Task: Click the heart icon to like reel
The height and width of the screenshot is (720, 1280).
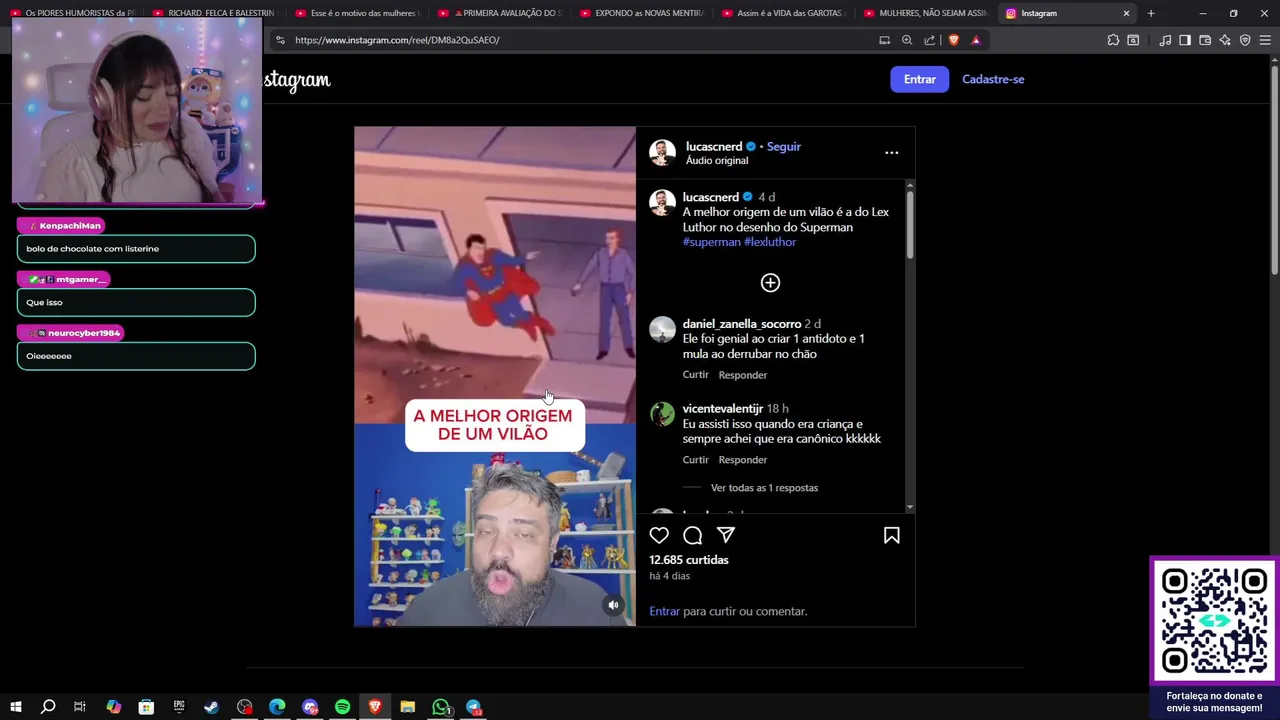Action: [659, 535]
